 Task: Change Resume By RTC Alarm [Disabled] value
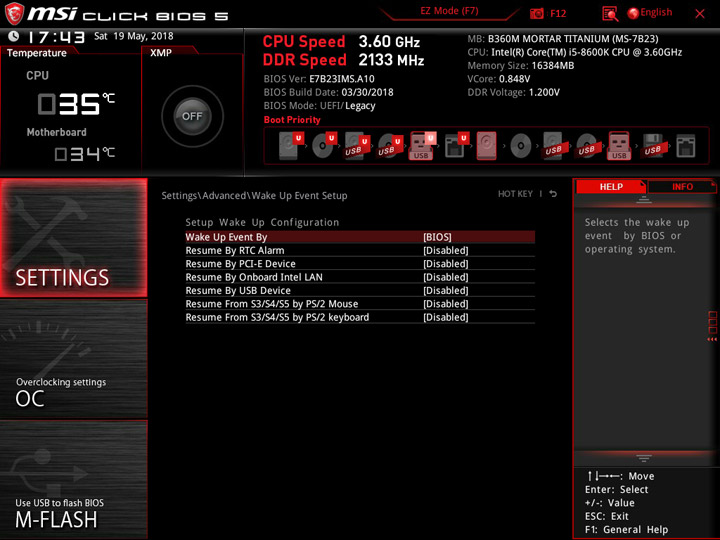[x=445, y=250]
